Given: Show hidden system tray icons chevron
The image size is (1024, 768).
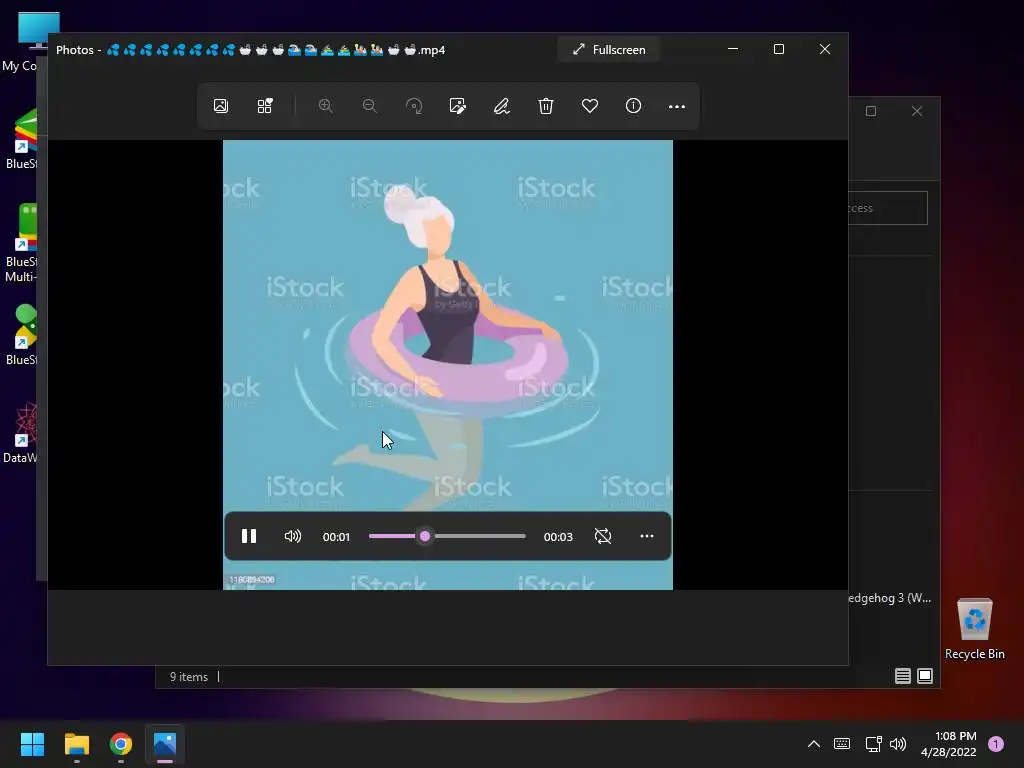Looking at the screenshot, I should click(x=814, y=744).
